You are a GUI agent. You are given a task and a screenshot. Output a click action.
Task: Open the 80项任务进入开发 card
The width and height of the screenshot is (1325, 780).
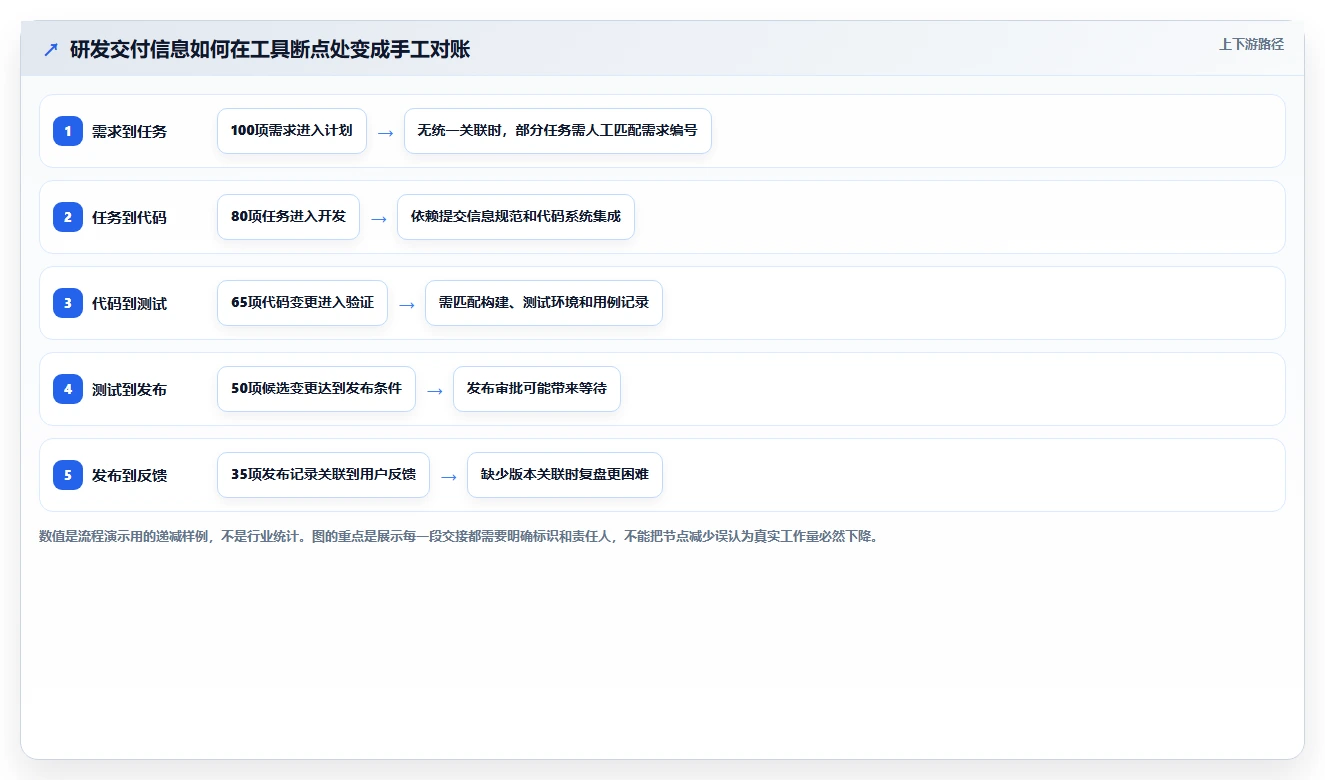coord(288,217)
